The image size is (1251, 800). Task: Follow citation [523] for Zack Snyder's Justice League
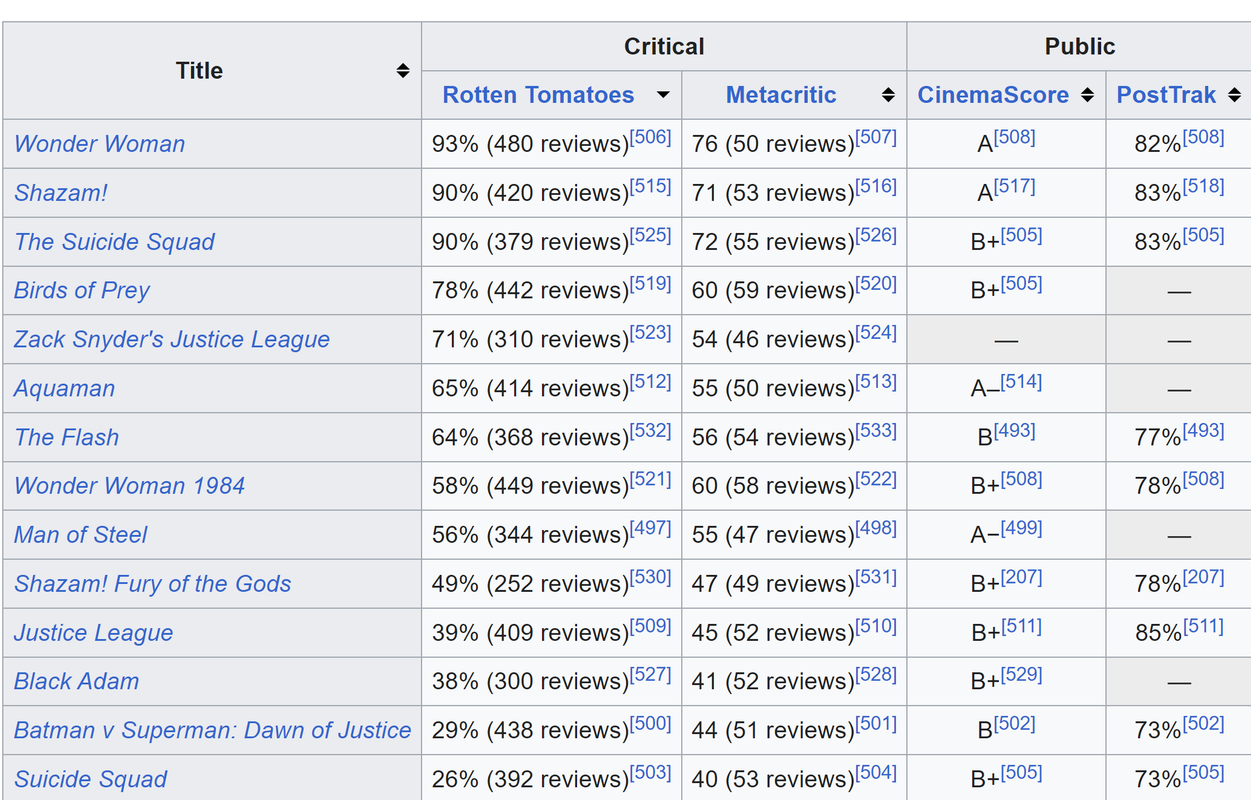pyautogui.click(x=650, y=333)
